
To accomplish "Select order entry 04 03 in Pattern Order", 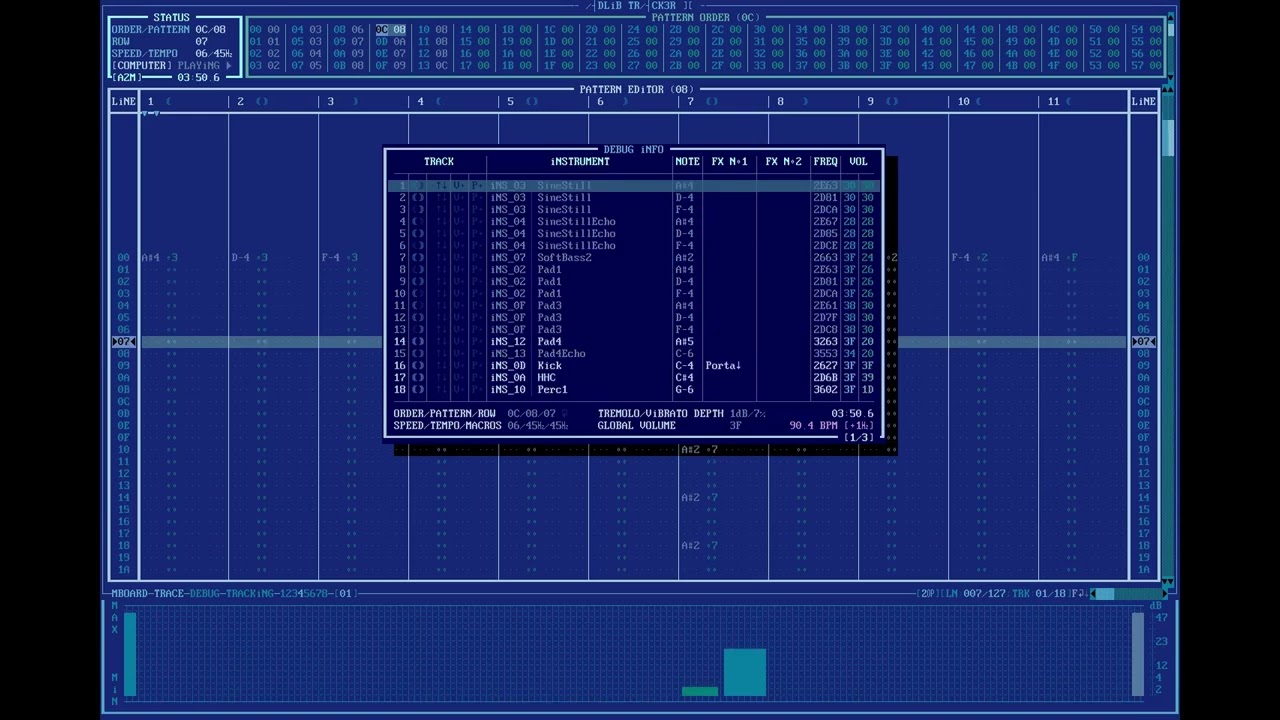I will 307,30.
